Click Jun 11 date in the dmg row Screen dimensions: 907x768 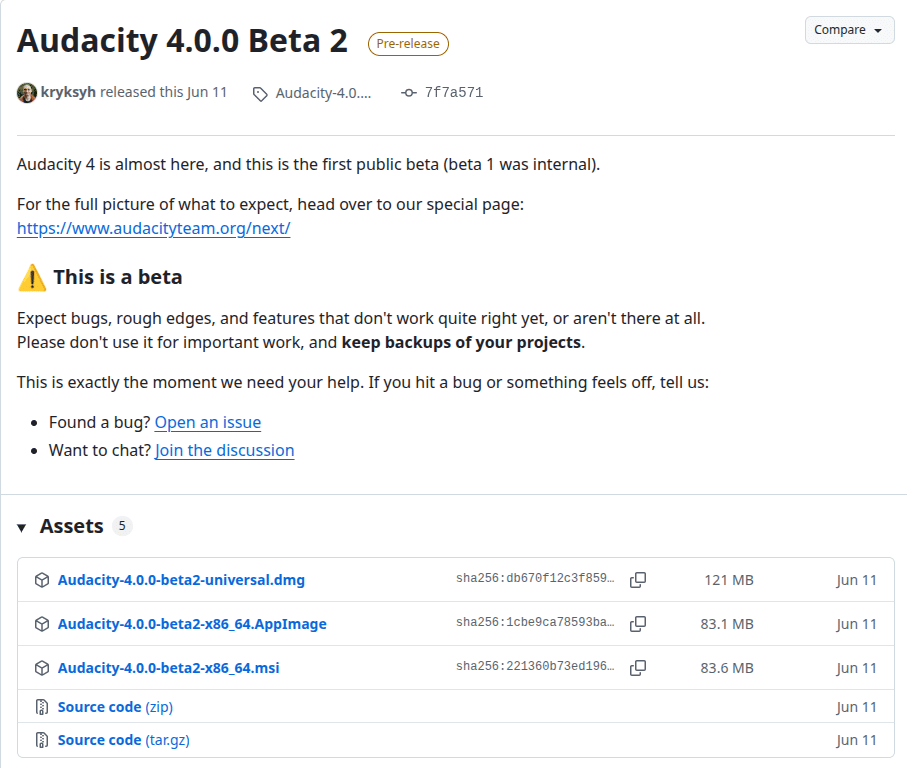coord(857,580)
